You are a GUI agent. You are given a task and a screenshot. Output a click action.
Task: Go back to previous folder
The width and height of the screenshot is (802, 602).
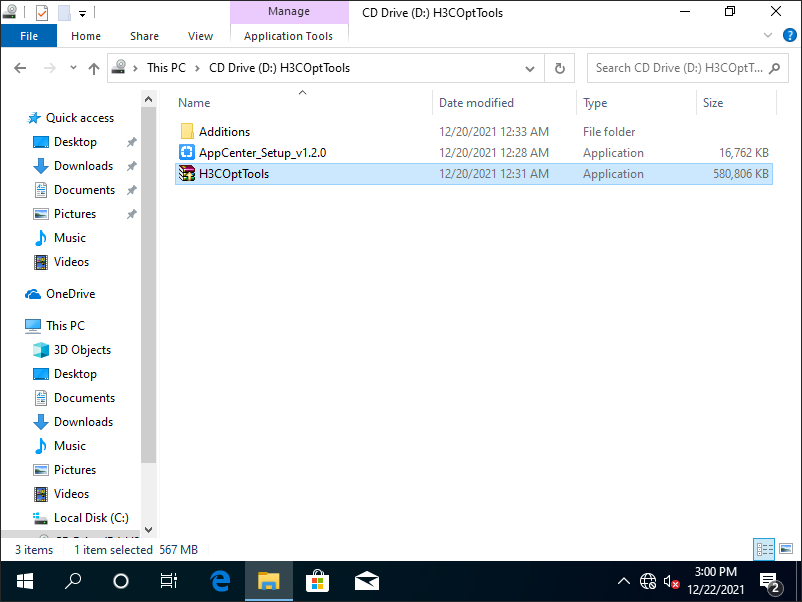(20, 68)
